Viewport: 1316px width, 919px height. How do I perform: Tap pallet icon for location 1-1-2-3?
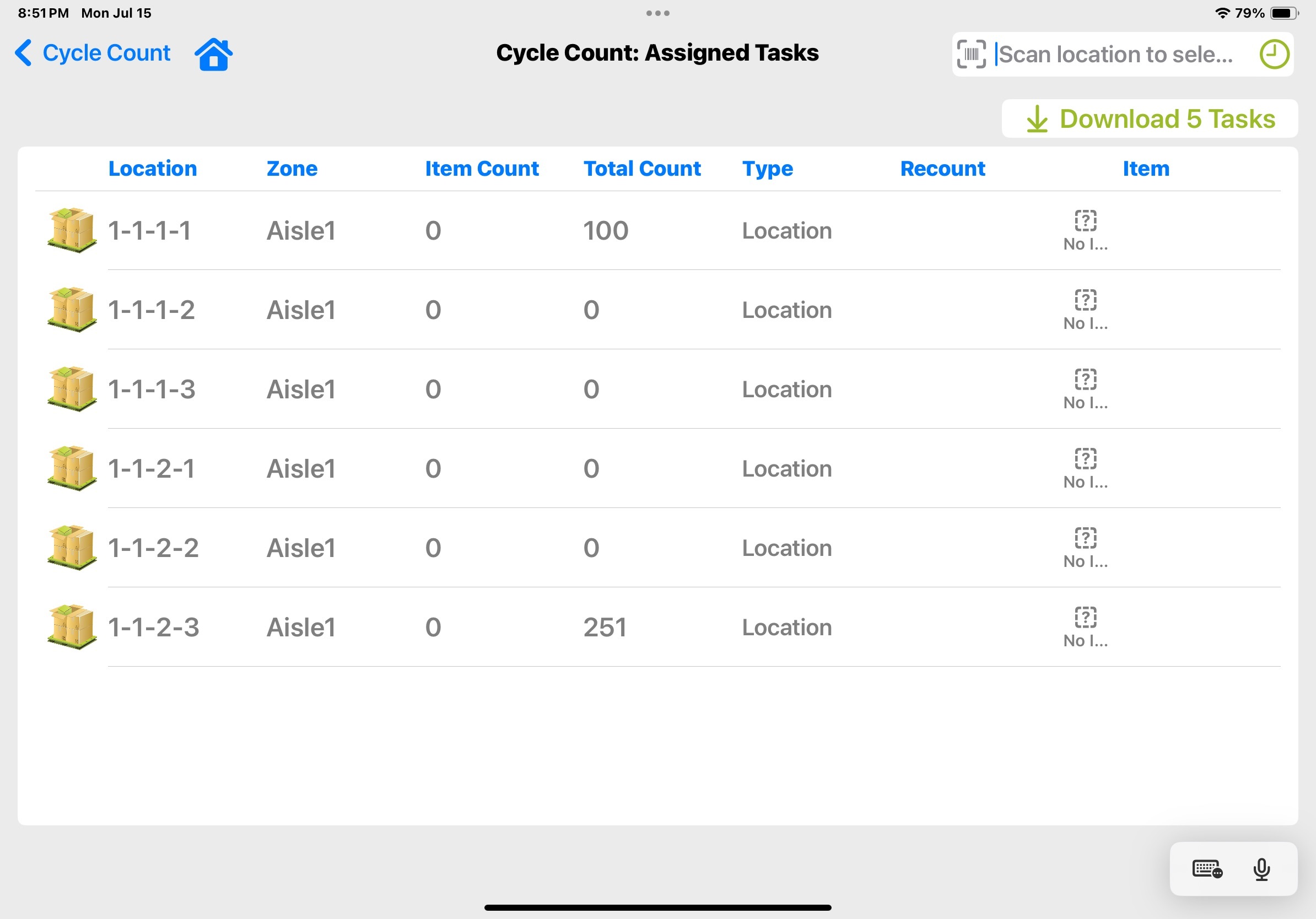pyautogui.click(x=72, y=627)
